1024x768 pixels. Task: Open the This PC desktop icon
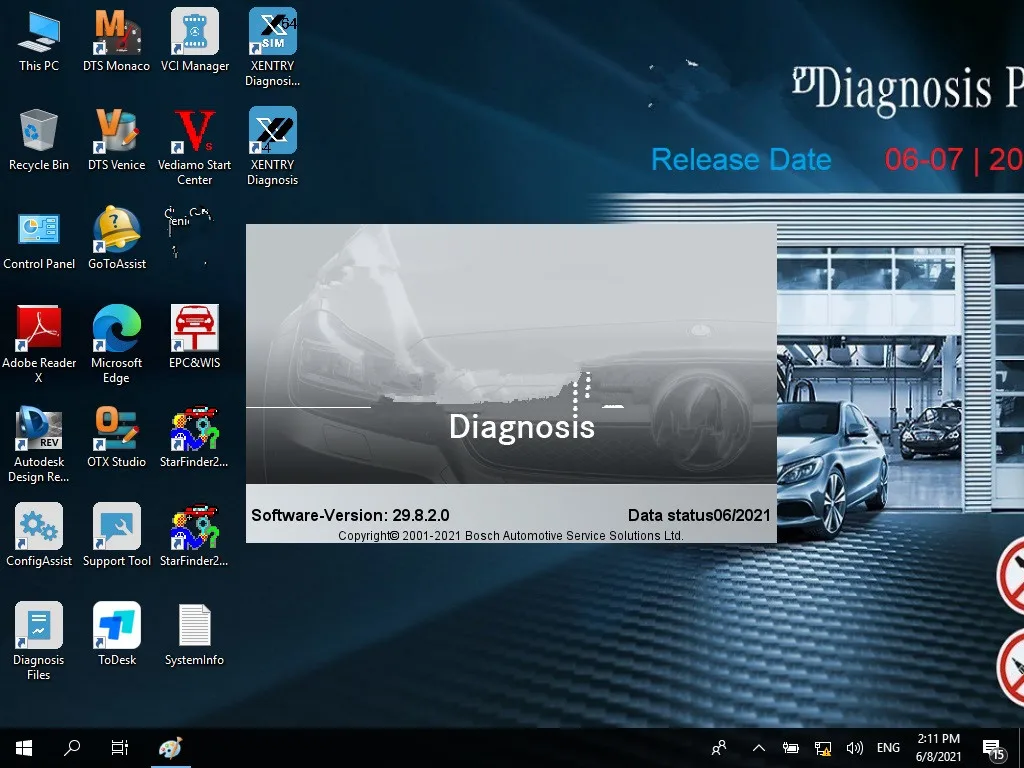(x=39, y=40)
